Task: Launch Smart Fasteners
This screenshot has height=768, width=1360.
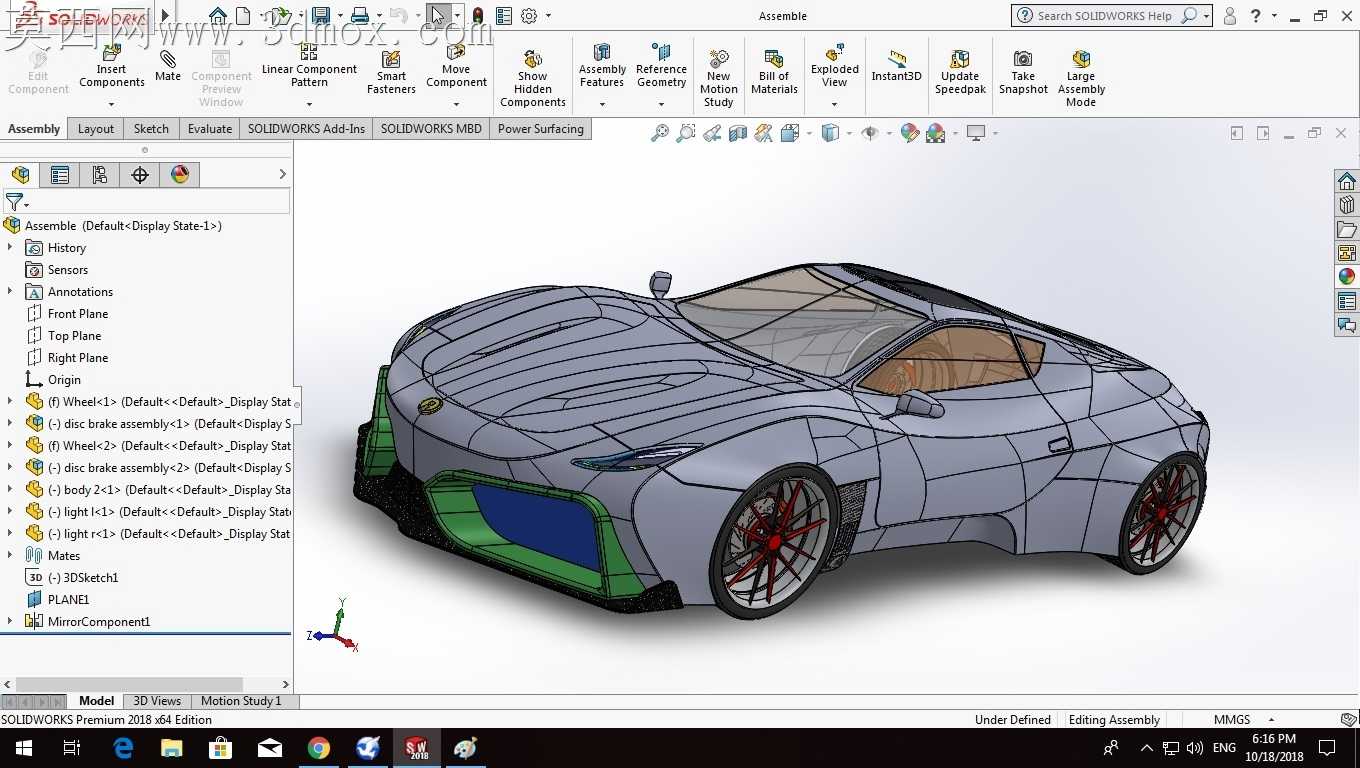Action: tap(391, 70)
